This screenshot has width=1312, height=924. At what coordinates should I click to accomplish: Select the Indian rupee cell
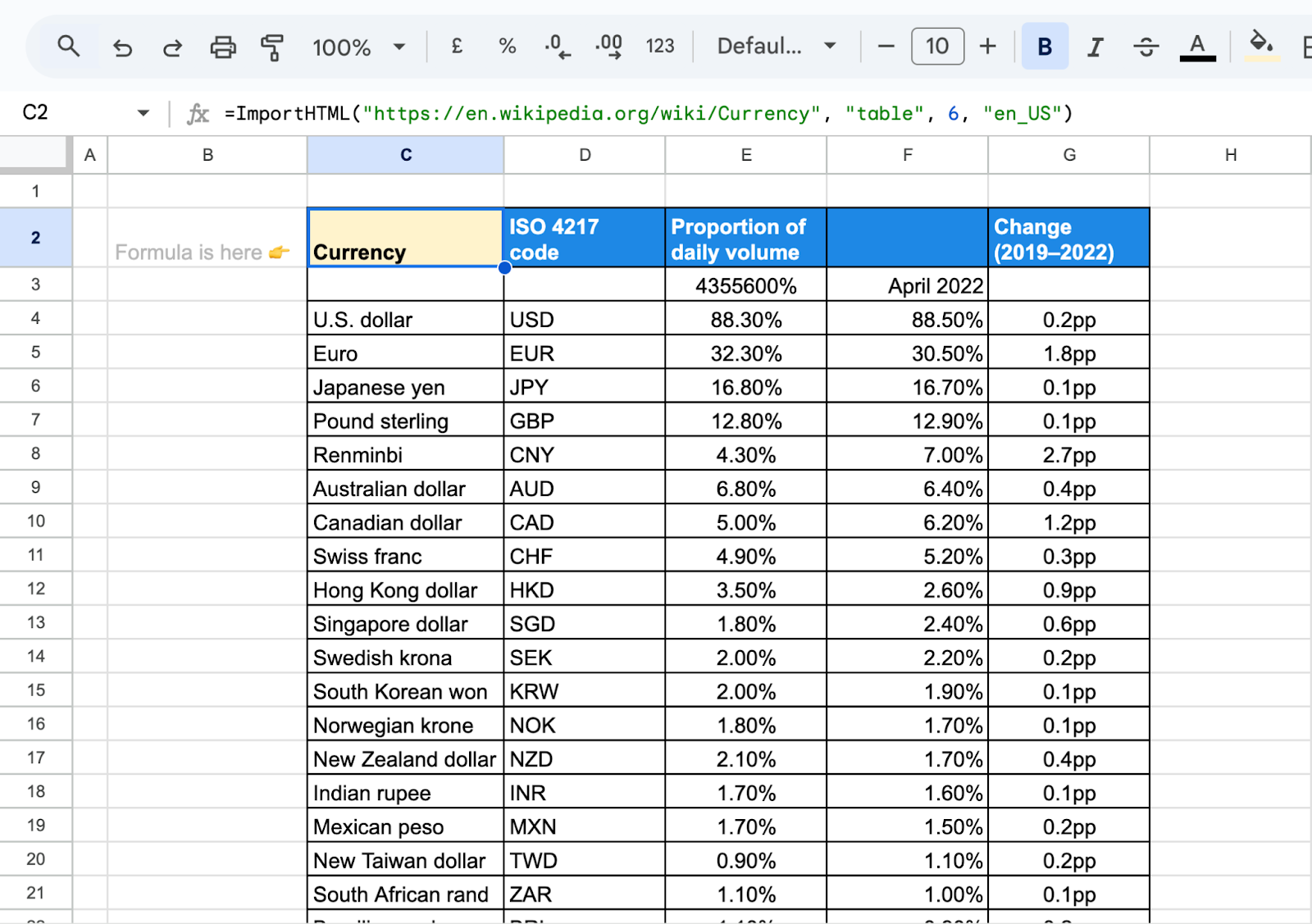[x=406, y=792]
